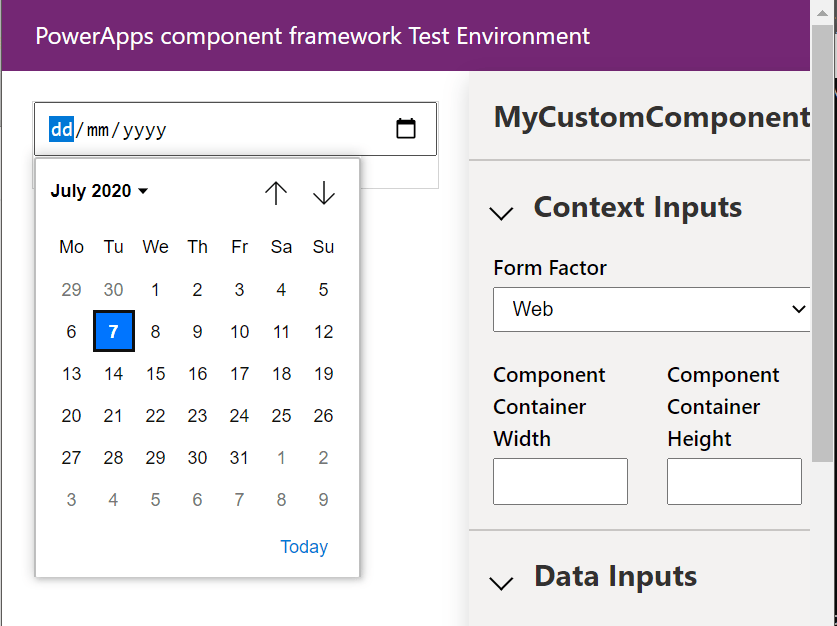837x626 pixels.
Task: Open the Form Factor Web dropdown
Action: 651,309
